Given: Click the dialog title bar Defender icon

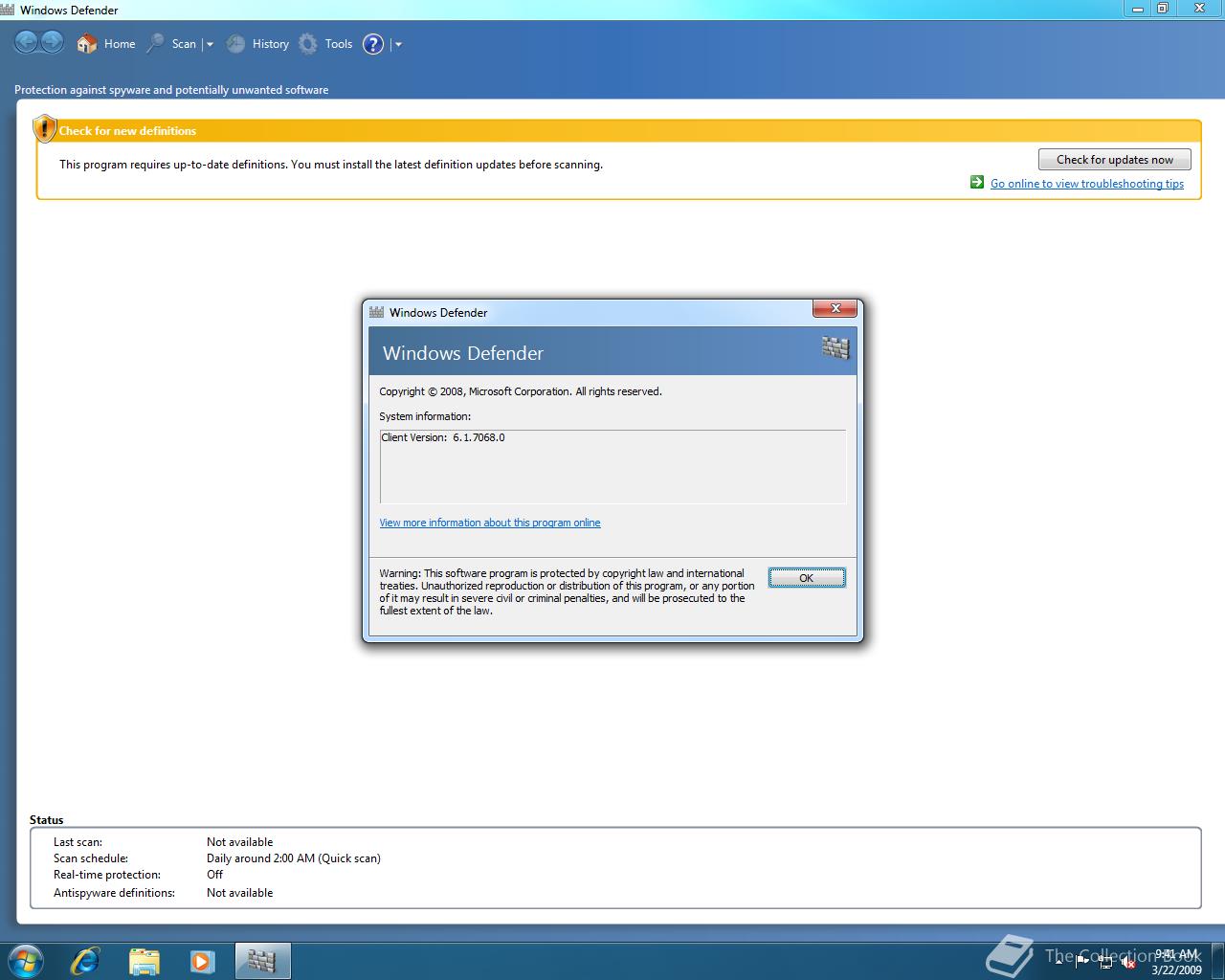Looking at the screenshot, I should (377, 312).
